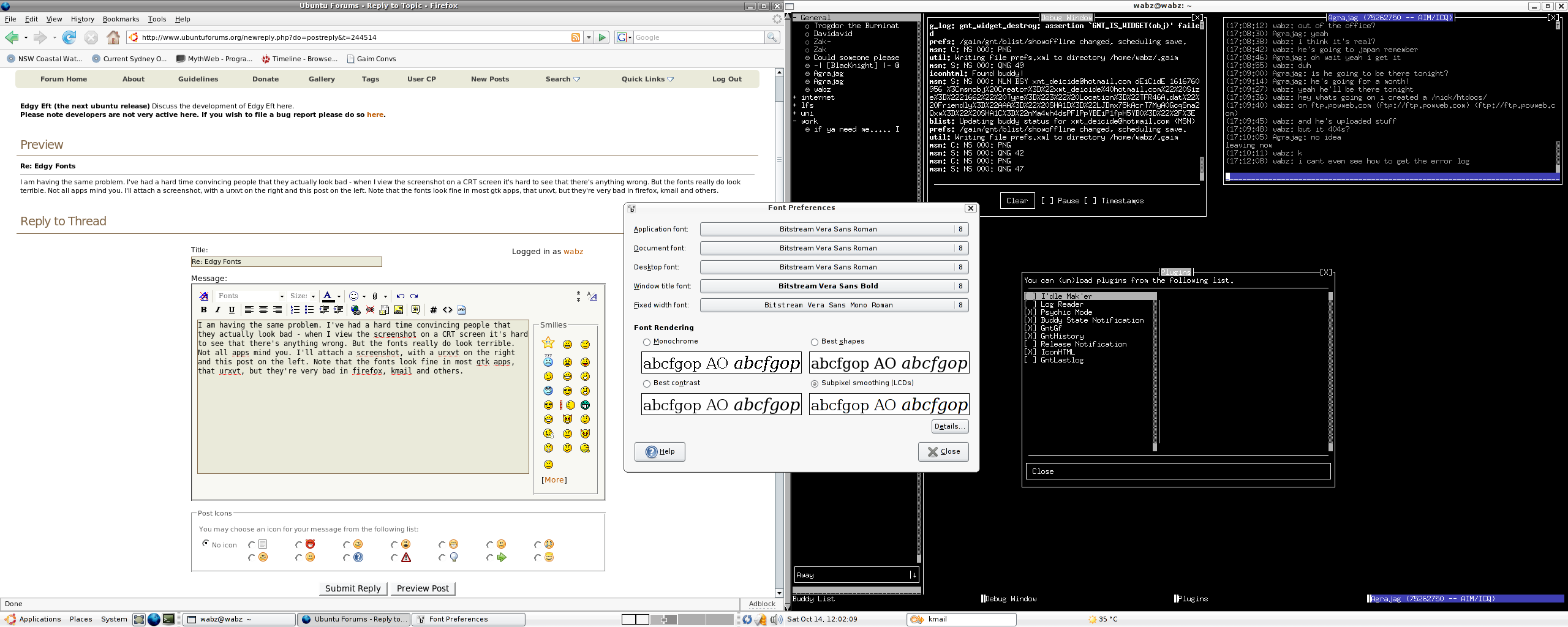Screen dimensions: 1568x627
Task: Select the Monochrome font rendering option
Action: 646,342
